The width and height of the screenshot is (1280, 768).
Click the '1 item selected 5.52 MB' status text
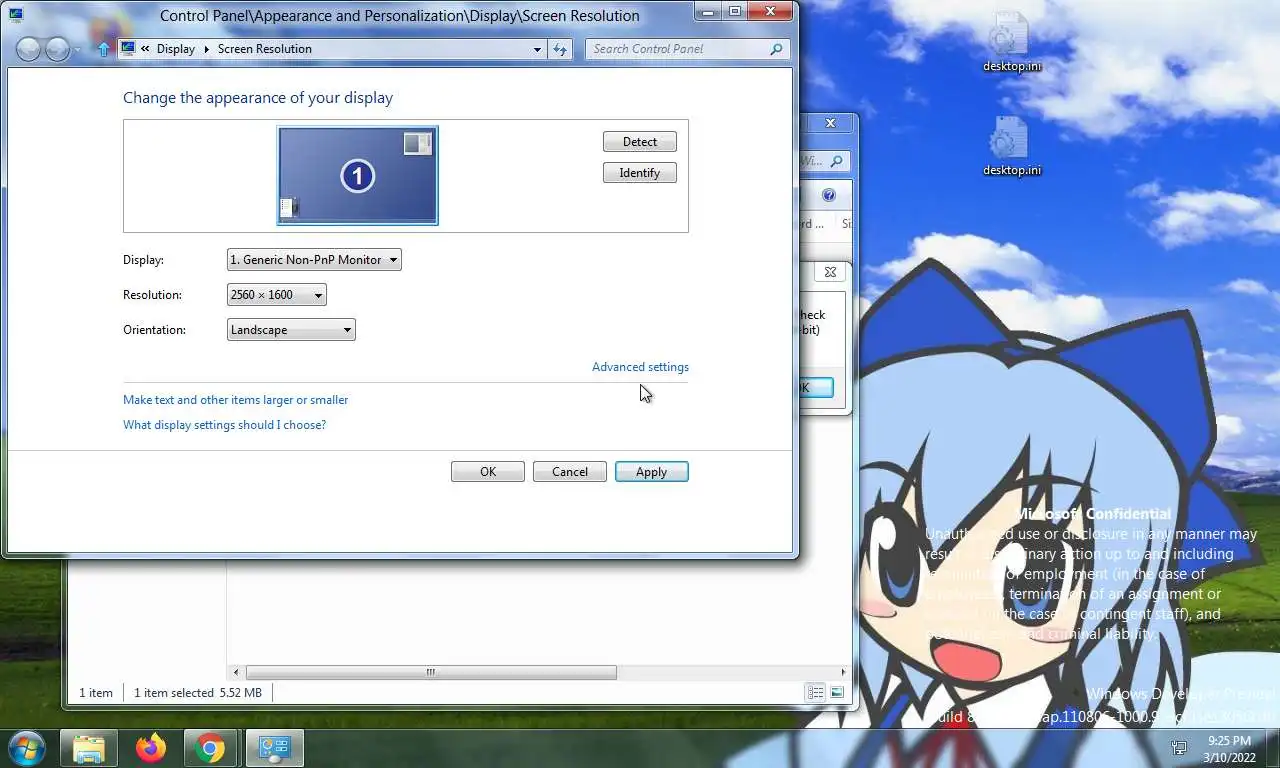(x=198, y=692)
